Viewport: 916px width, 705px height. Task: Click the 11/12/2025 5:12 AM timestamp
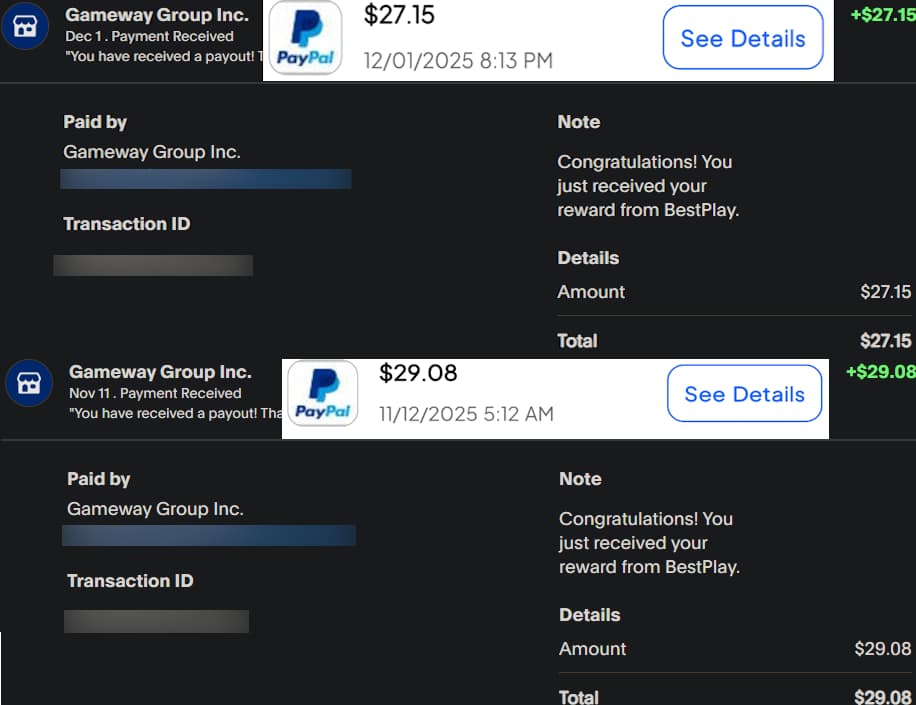466,414
